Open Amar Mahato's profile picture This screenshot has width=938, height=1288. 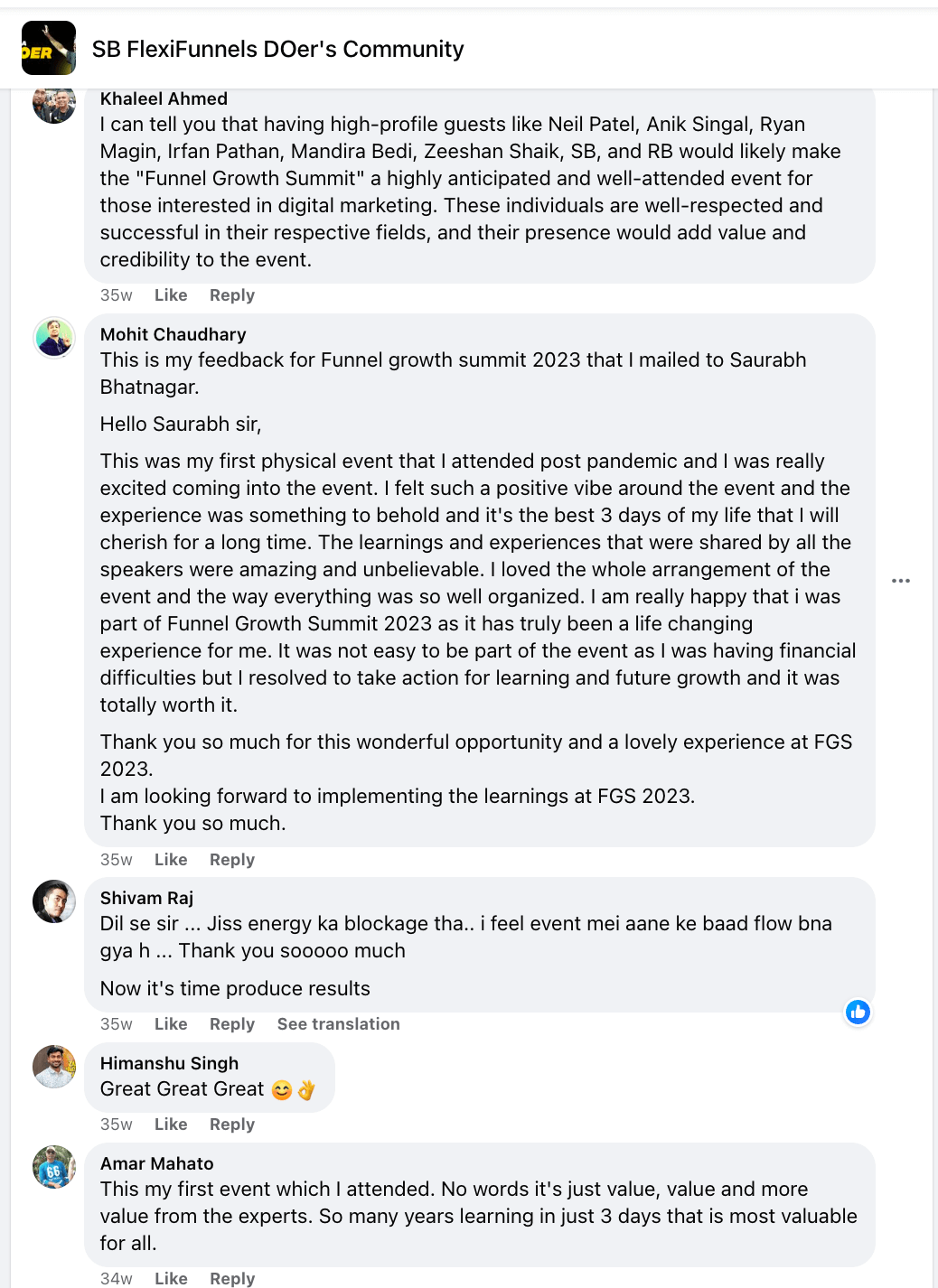54,1167
